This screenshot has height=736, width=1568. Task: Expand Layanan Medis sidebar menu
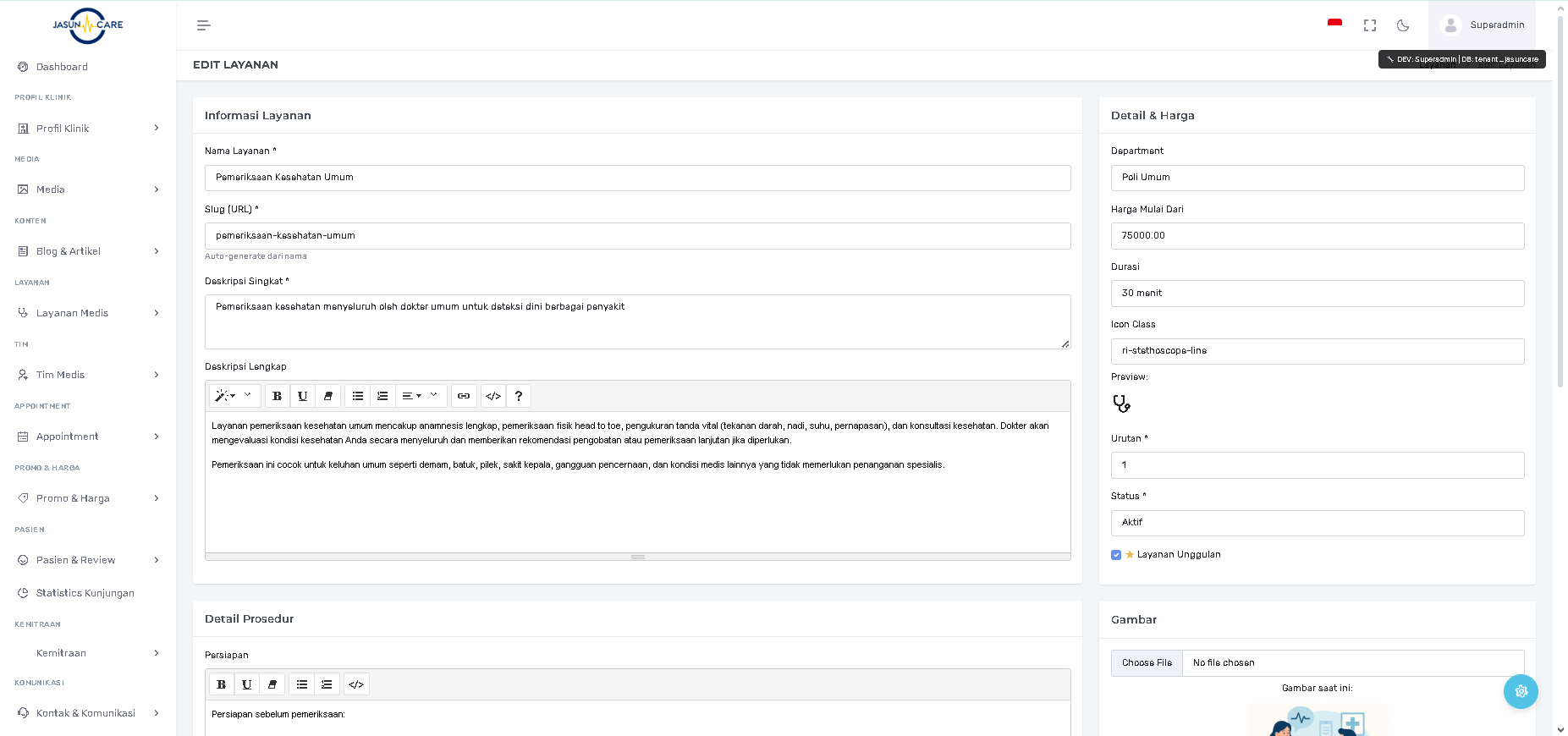88,313
